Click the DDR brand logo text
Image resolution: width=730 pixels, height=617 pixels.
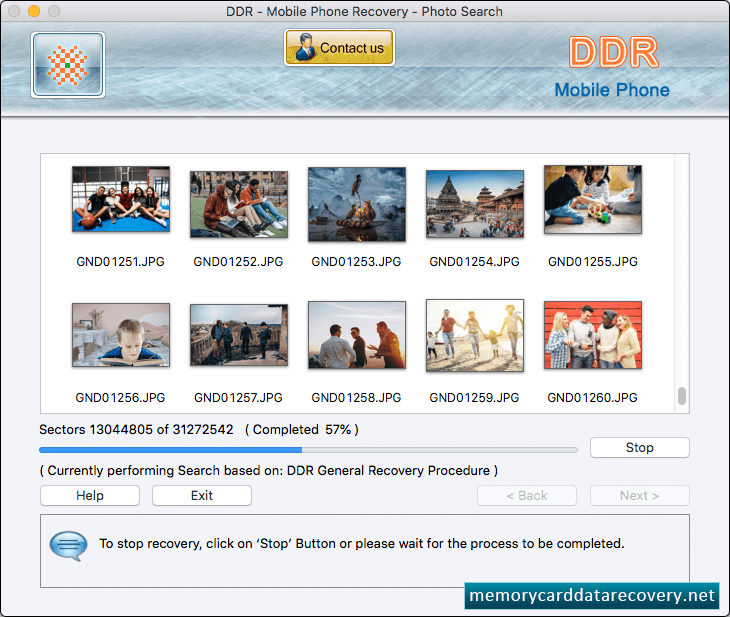614,52
